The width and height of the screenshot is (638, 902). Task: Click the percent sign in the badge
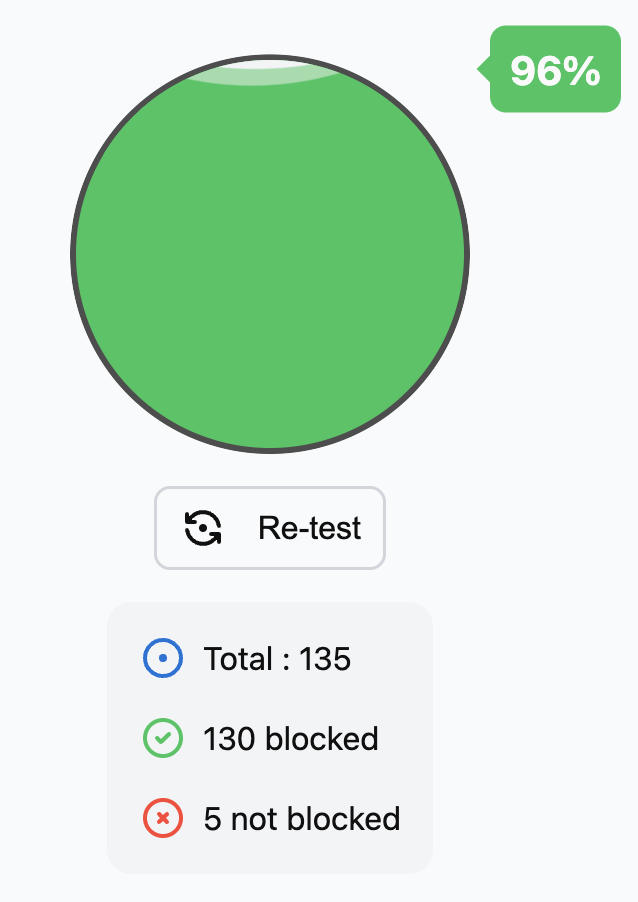[x=582, y=71]
